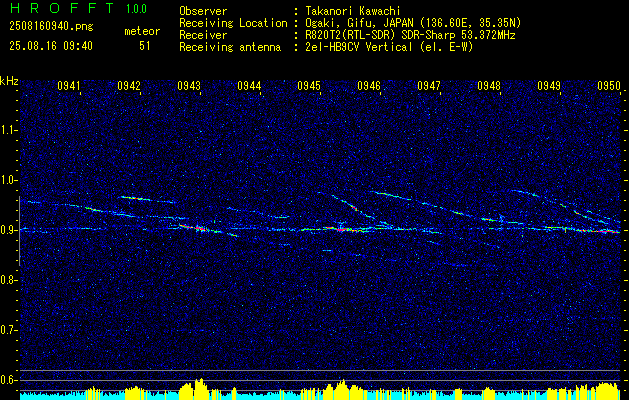Click the 0949 time marker
The width and height of the screenshot is (629, 400).
click(549, 85)
